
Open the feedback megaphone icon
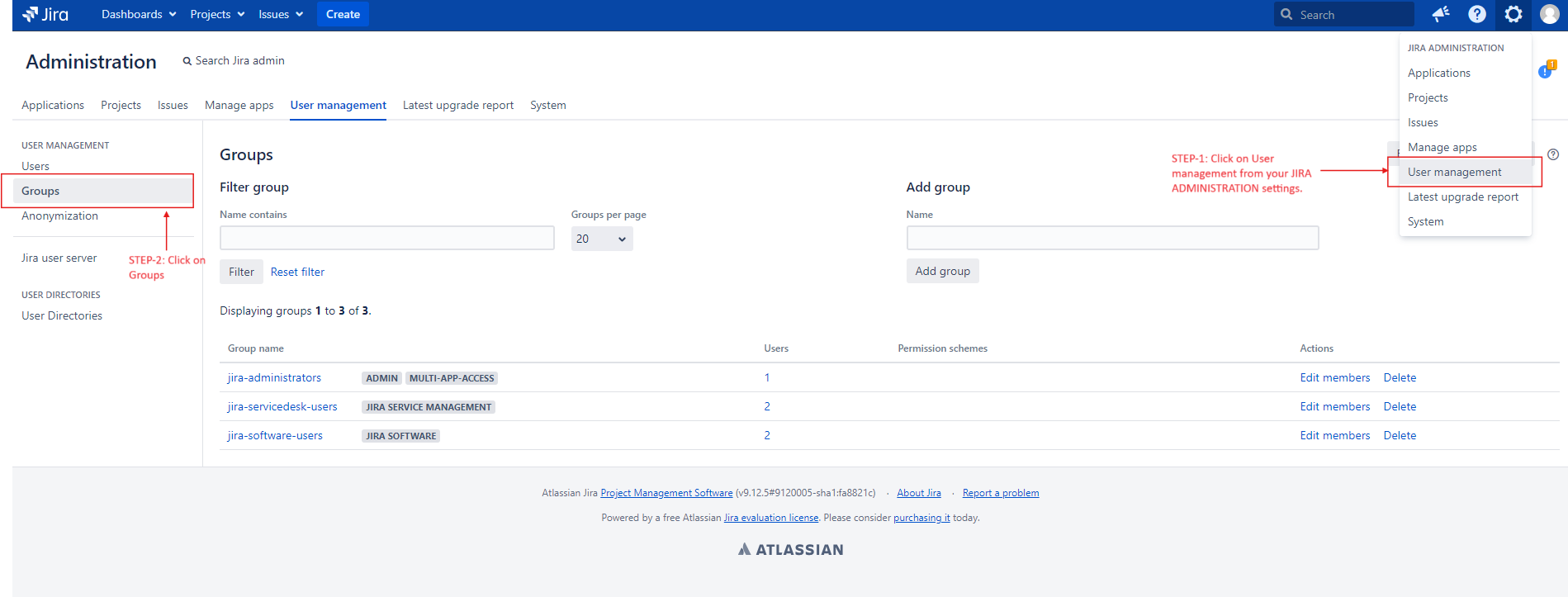pyautogui.click(x=1441, y=14)
